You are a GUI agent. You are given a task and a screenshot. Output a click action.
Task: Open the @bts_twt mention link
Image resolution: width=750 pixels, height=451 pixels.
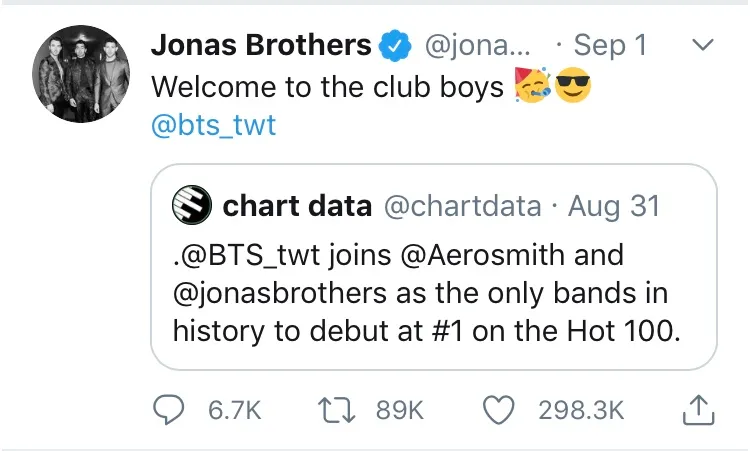[x=213, y=128]
